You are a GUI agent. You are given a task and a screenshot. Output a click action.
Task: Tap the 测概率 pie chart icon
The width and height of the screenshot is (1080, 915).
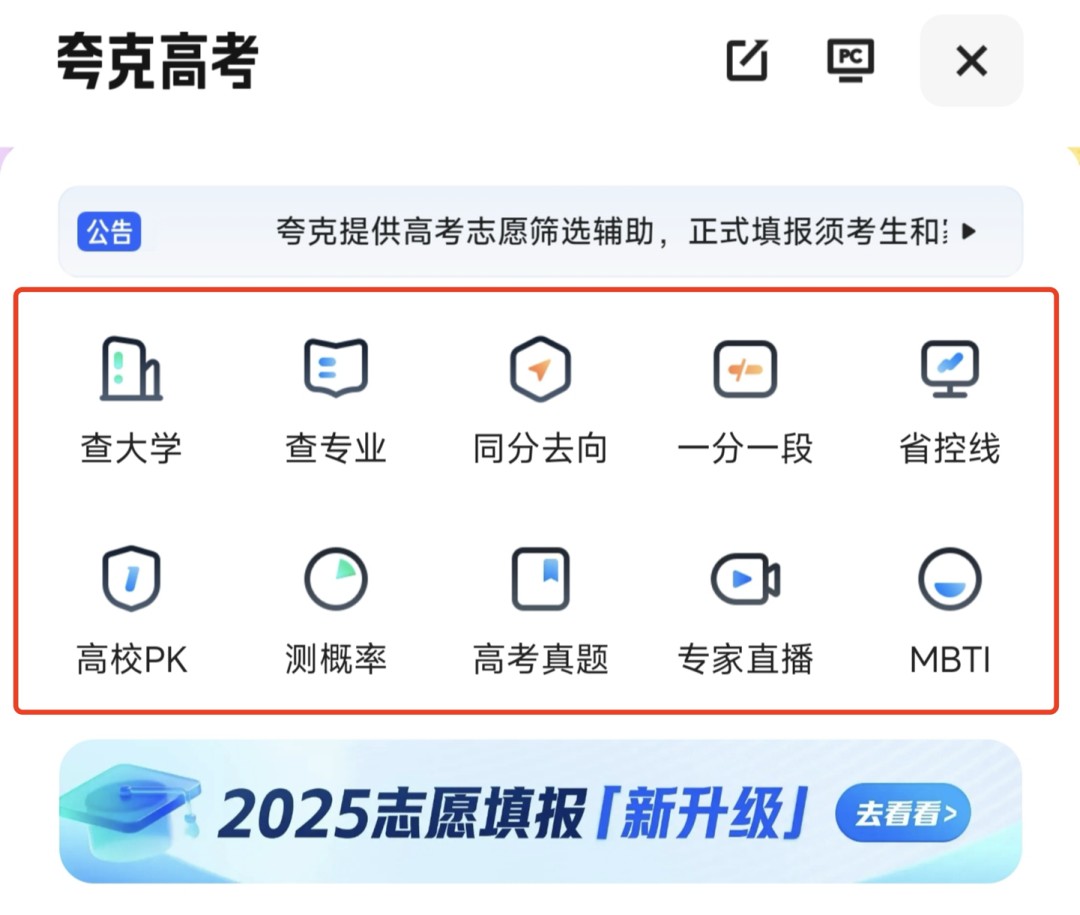point(335,579)
